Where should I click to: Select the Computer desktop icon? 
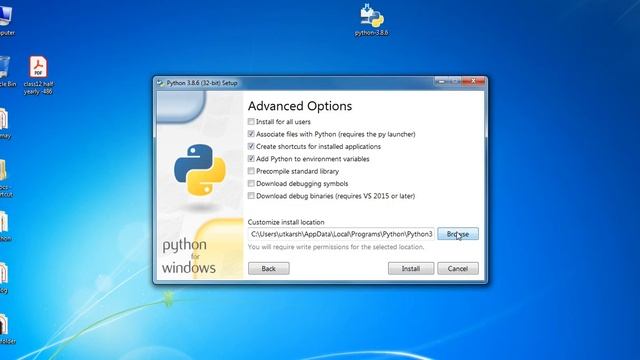6,20
